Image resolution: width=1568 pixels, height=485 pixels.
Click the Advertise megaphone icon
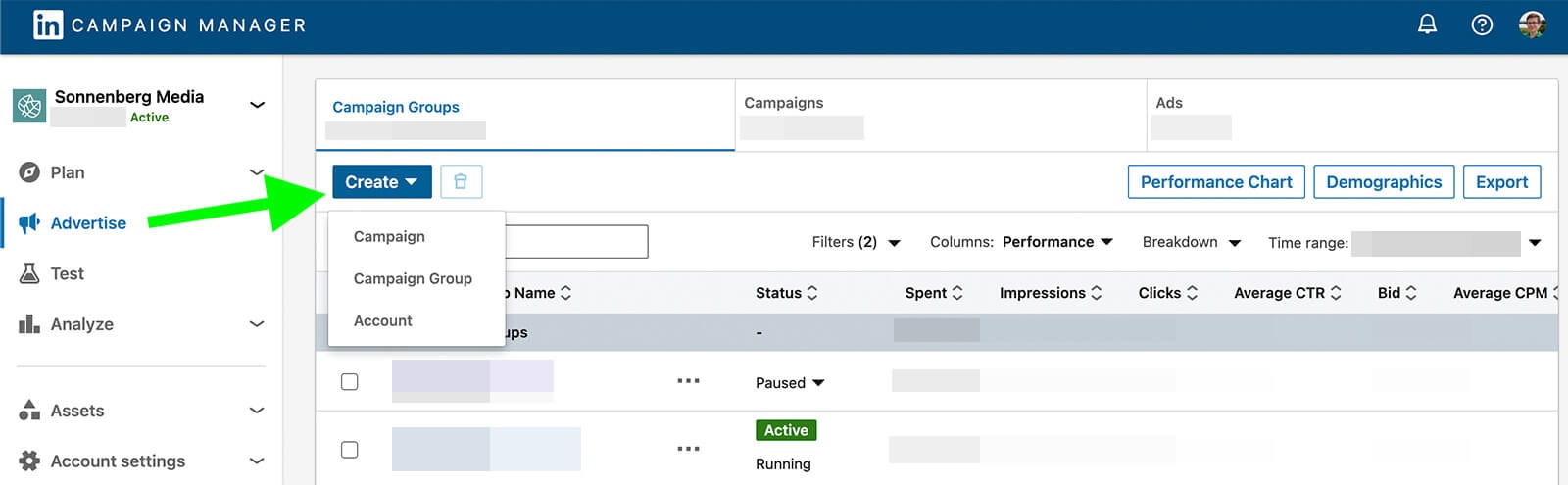click(x=29, y=222)
